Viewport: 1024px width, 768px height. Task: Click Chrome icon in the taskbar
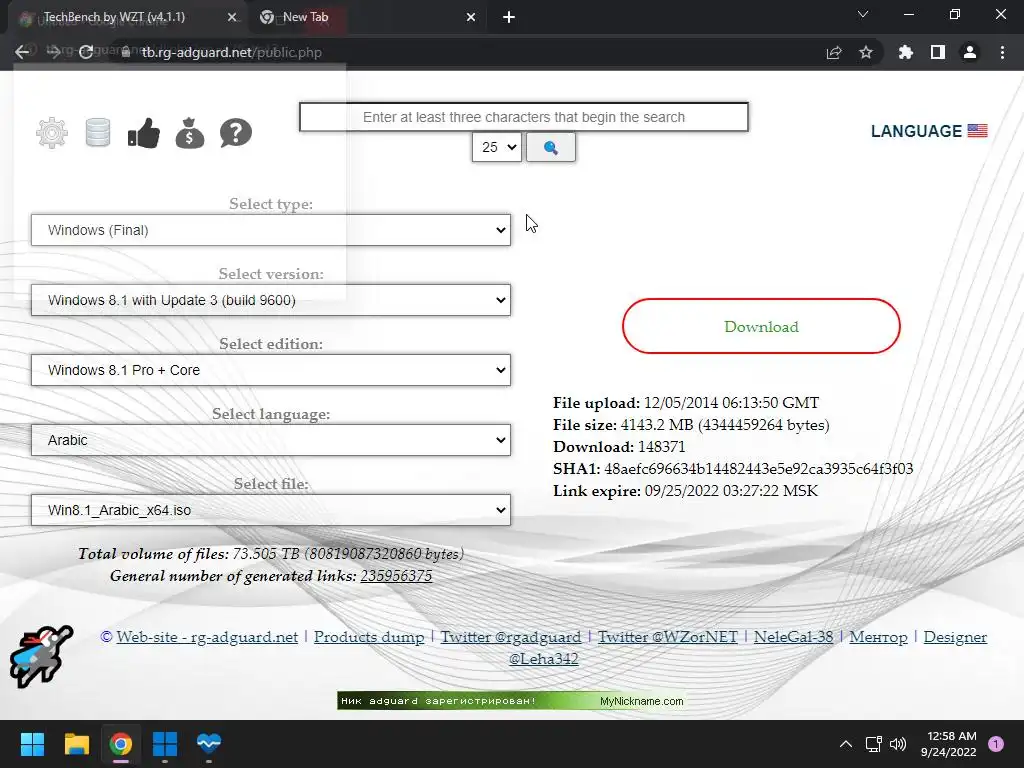point(121,744)
